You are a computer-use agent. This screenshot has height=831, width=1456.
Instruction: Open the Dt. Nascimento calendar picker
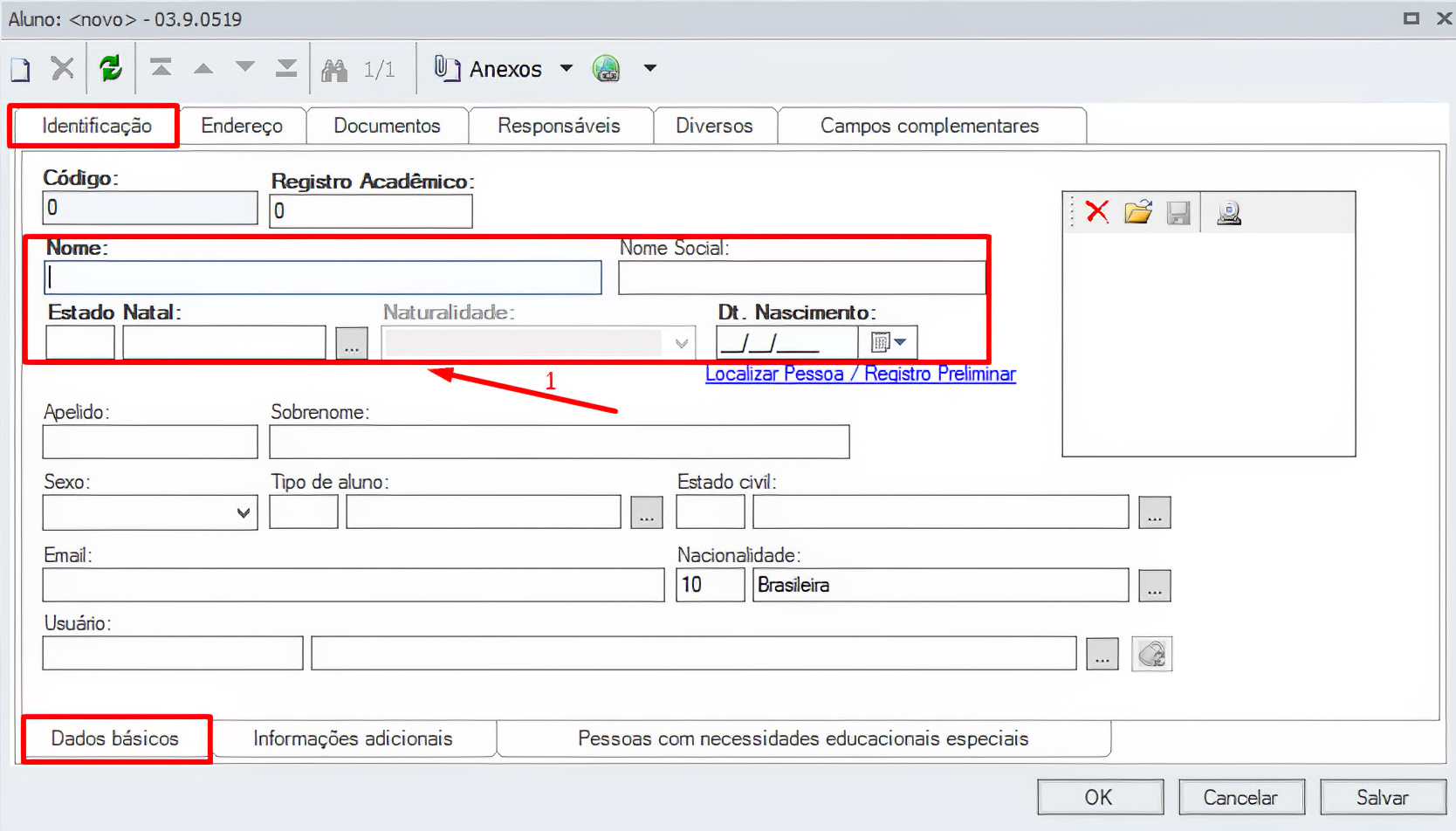coord(889,342)
